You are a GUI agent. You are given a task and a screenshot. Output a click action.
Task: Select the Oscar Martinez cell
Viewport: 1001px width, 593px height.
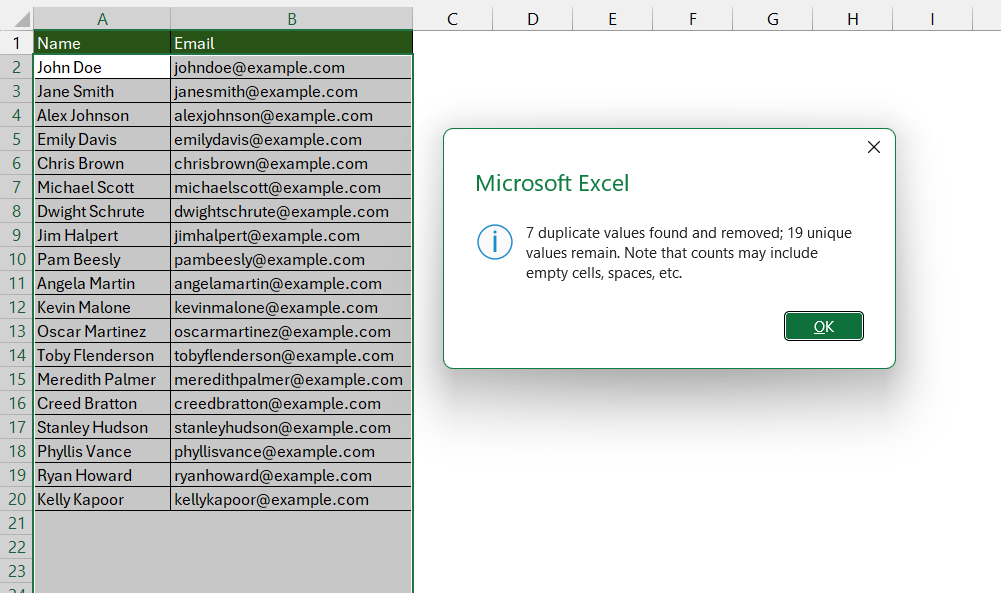(102, 331)
